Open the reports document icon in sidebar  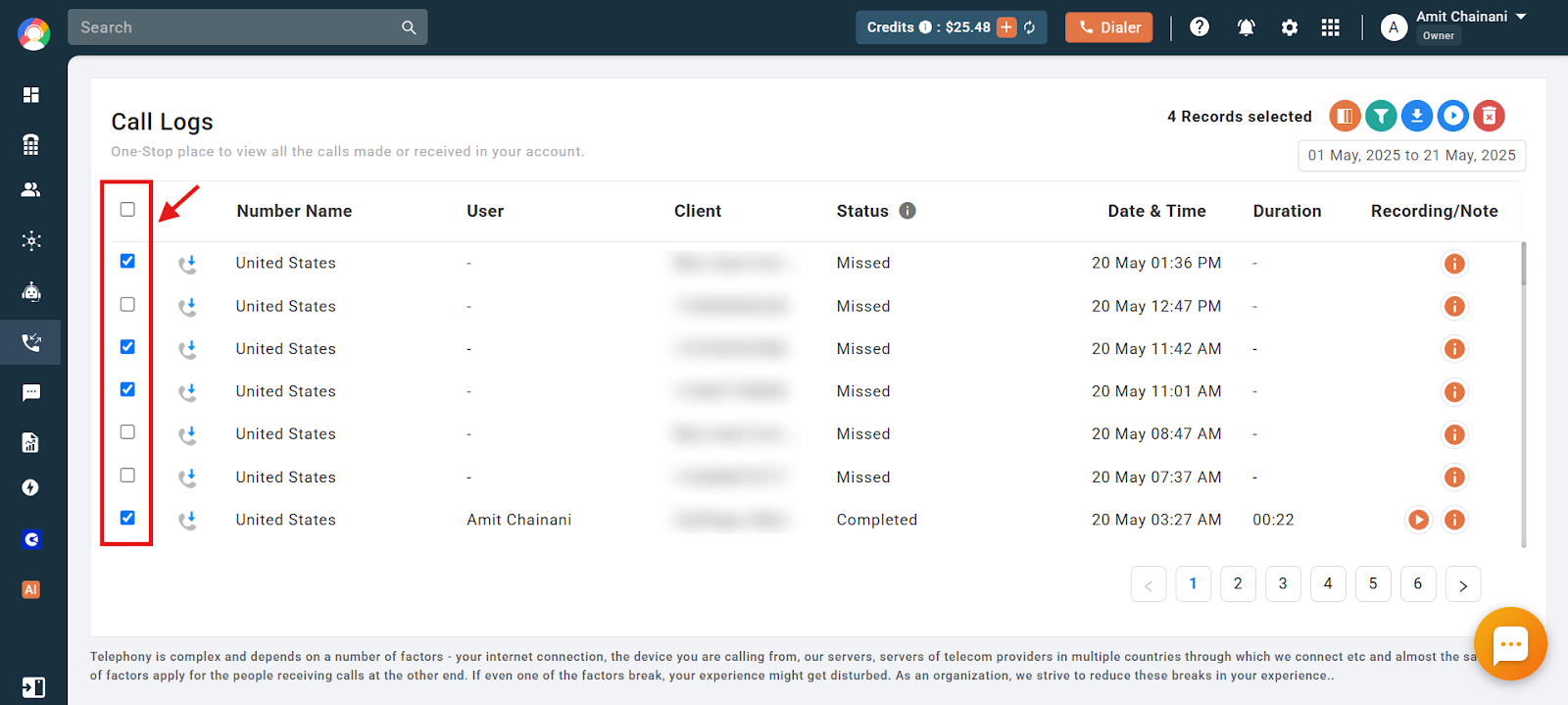click(31, 442)
